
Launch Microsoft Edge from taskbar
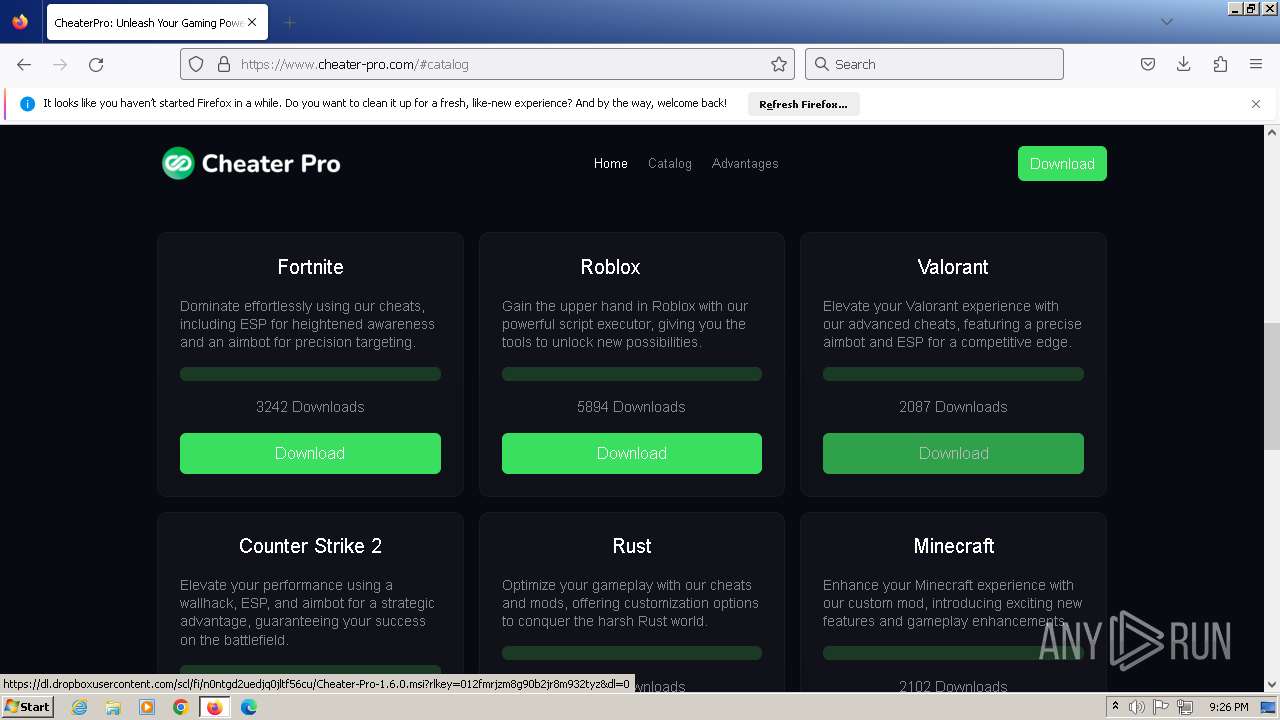[x=249, y=707]
